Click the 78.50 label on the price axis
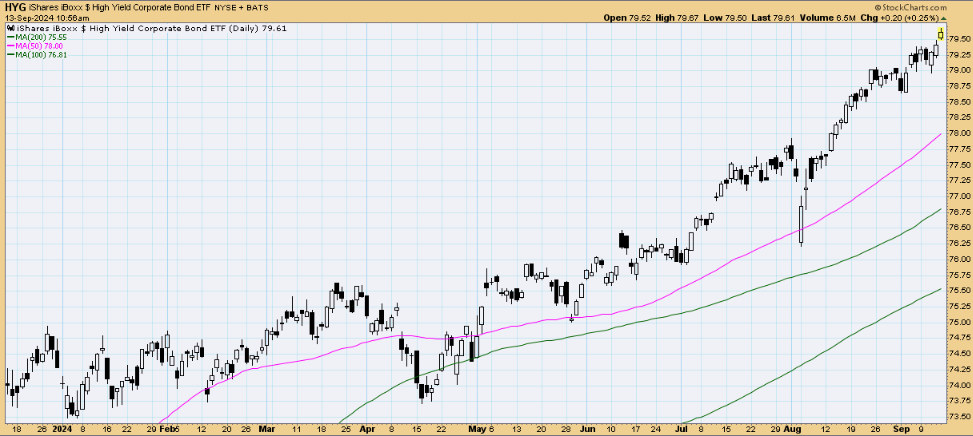Viewport: 973px width, 436px height. (x=959, y=102)
